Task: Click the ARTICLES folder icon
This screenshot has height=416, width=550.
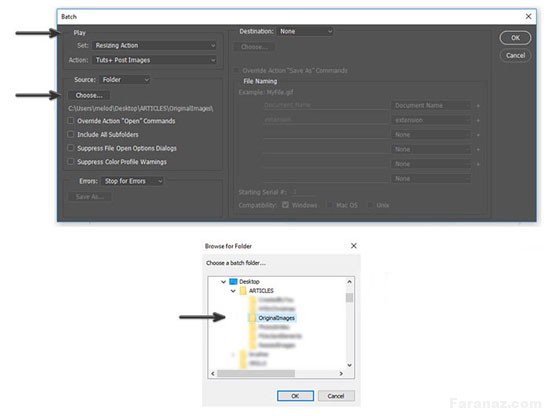Action: (x=243, y=291)
